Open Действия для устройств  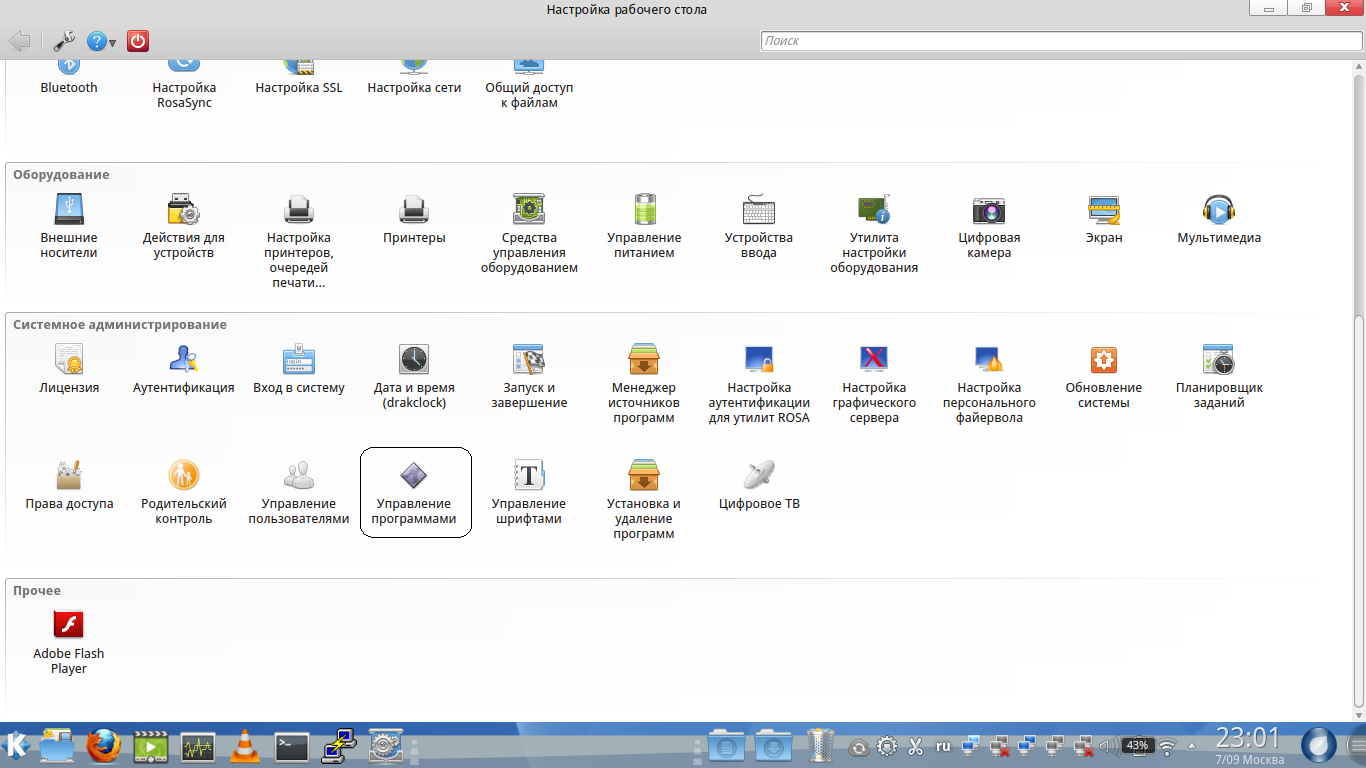[x=184, y=227]
